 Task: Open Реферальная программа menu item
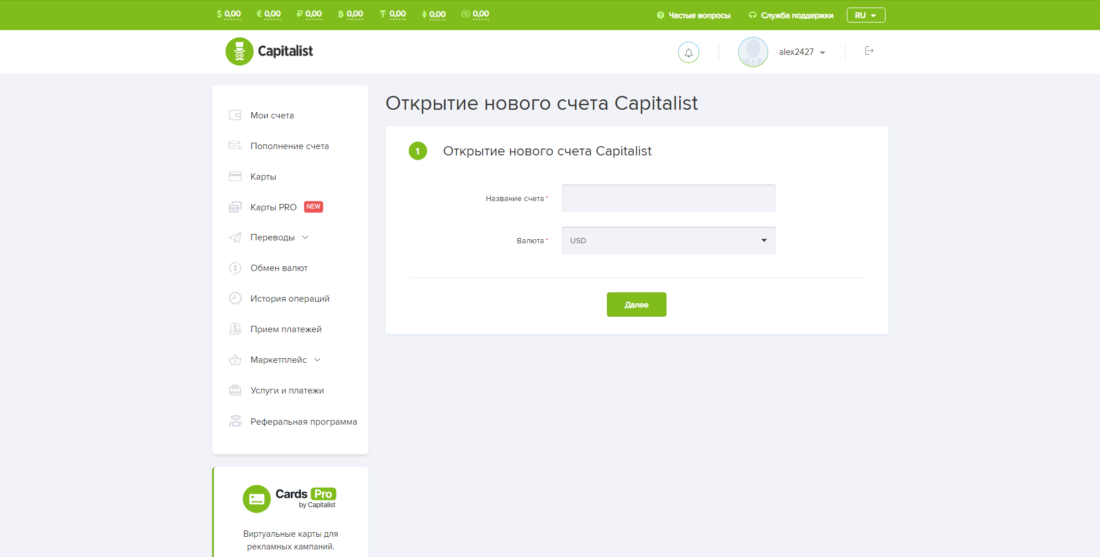[304, 422]
